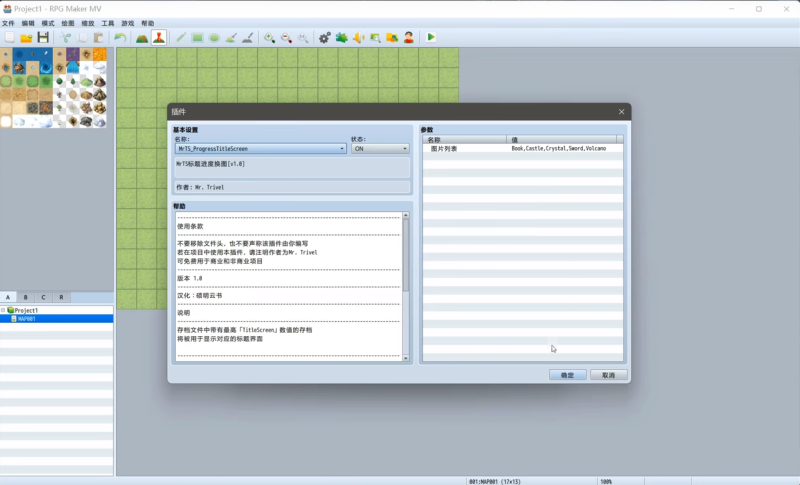
Task: Click the Actual Size zoom icon
Action: (303, 37)
